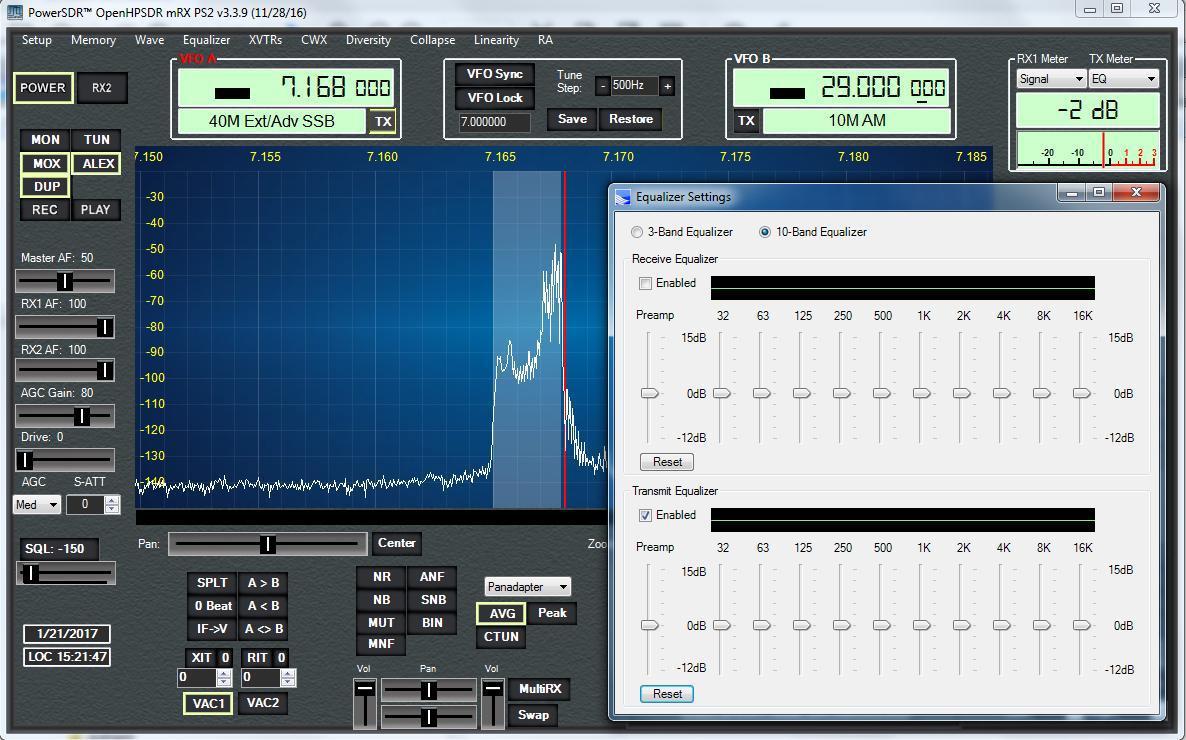1186x740 pixels.
Task: Enable the Receive Equalizer checkbox
Action: 645,283
